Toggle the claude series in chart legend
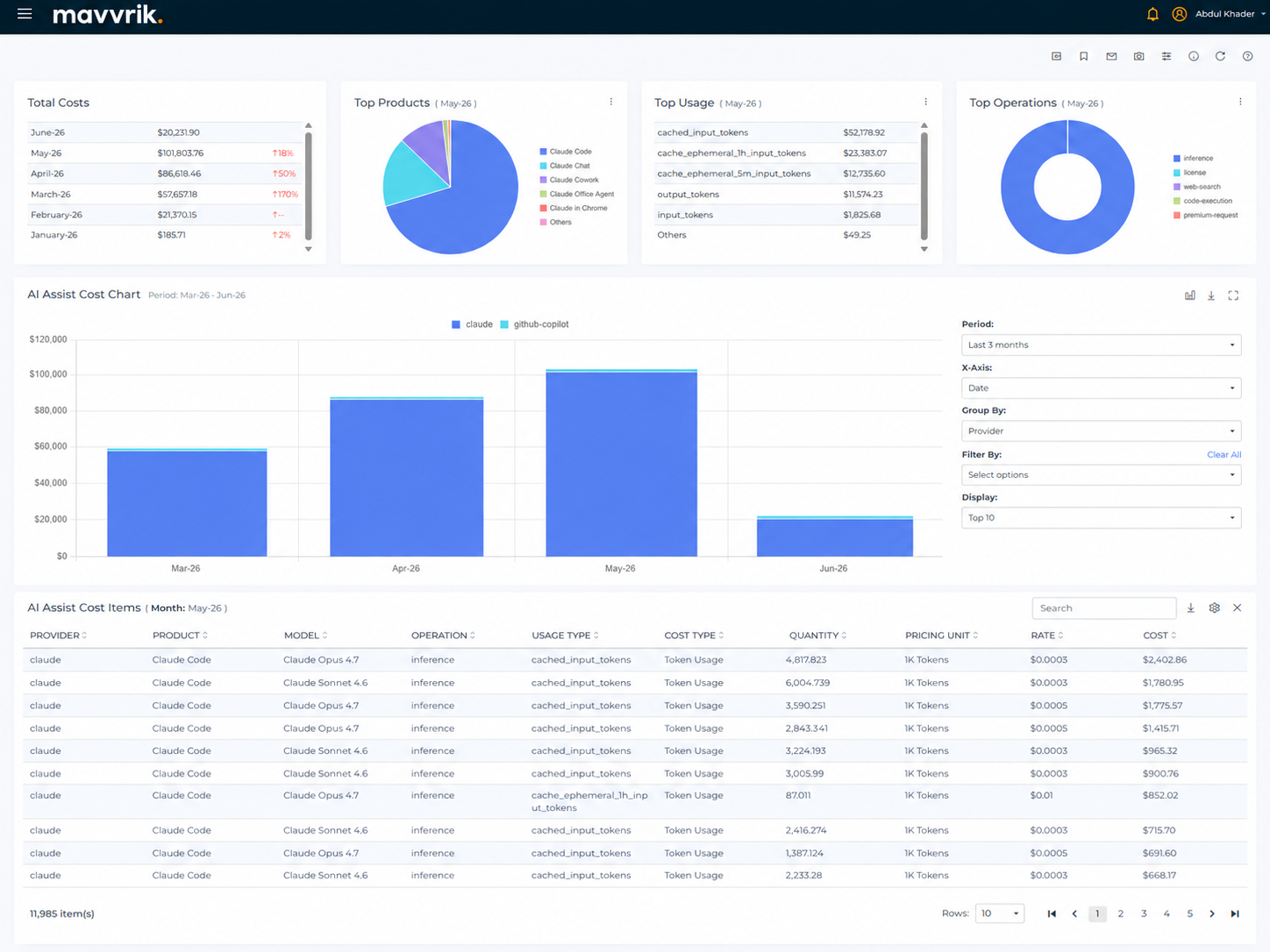 (x=472, y=324)
